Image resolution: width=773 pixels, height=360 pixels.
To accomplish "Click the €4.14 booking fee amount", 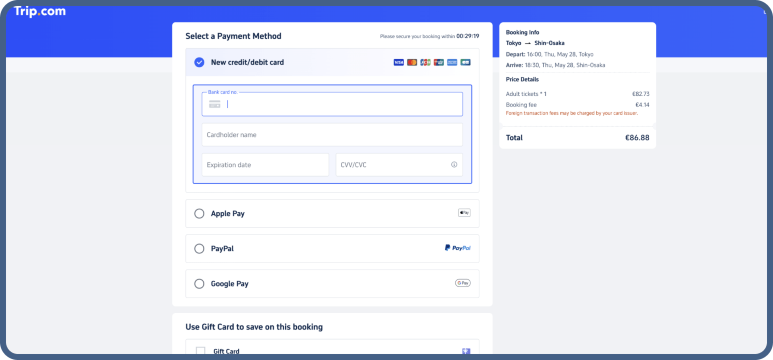I will pos(642,105).
